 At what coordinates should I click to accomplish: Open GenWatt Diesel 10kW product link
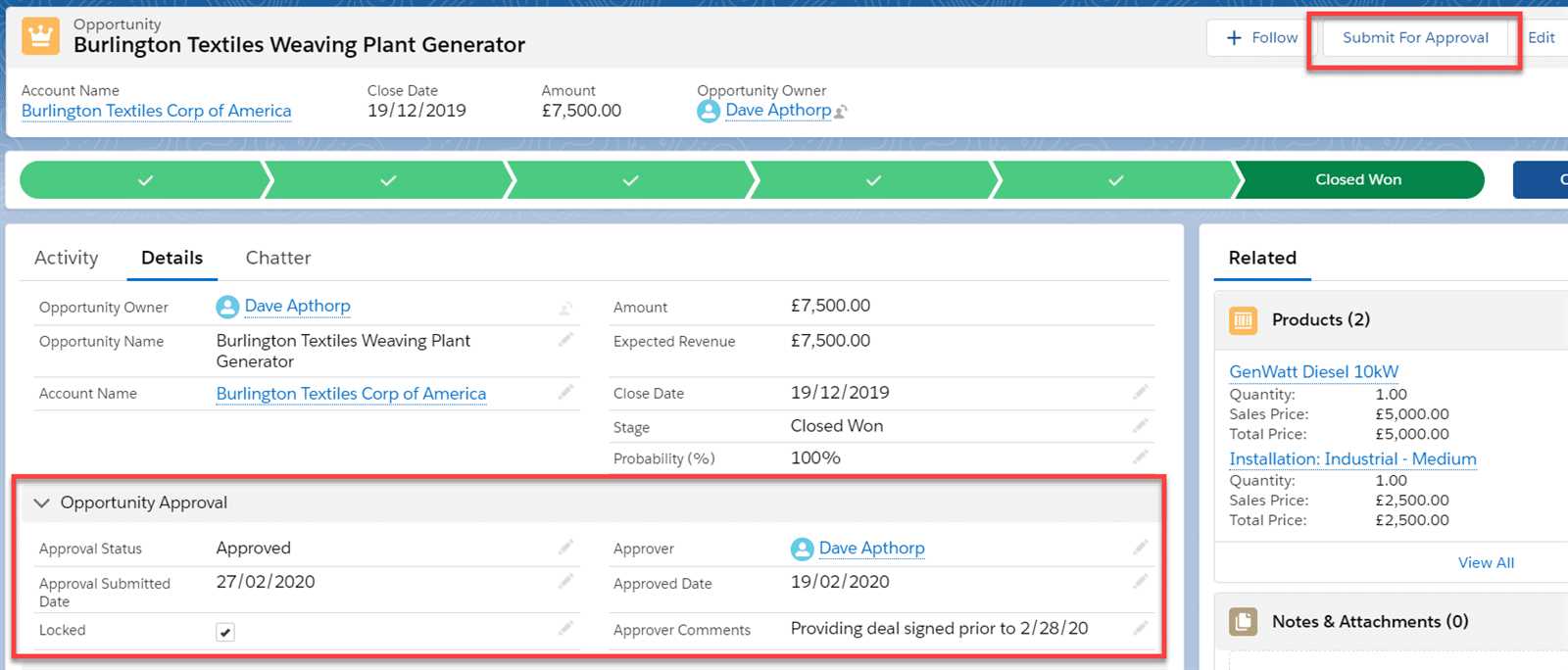tap(1314, 371)
